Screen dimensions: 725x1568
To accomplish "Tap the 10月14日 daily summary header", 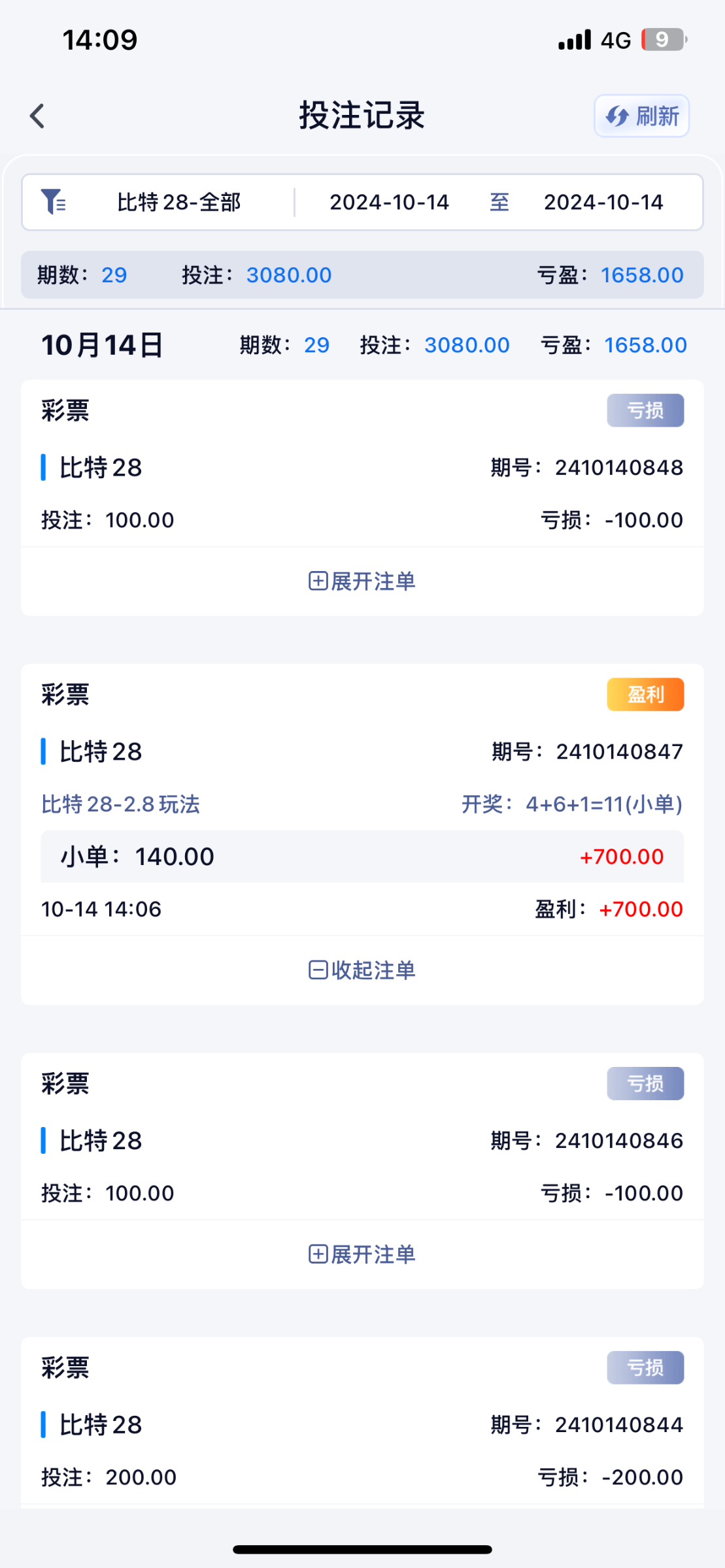I will pos(103,345).
